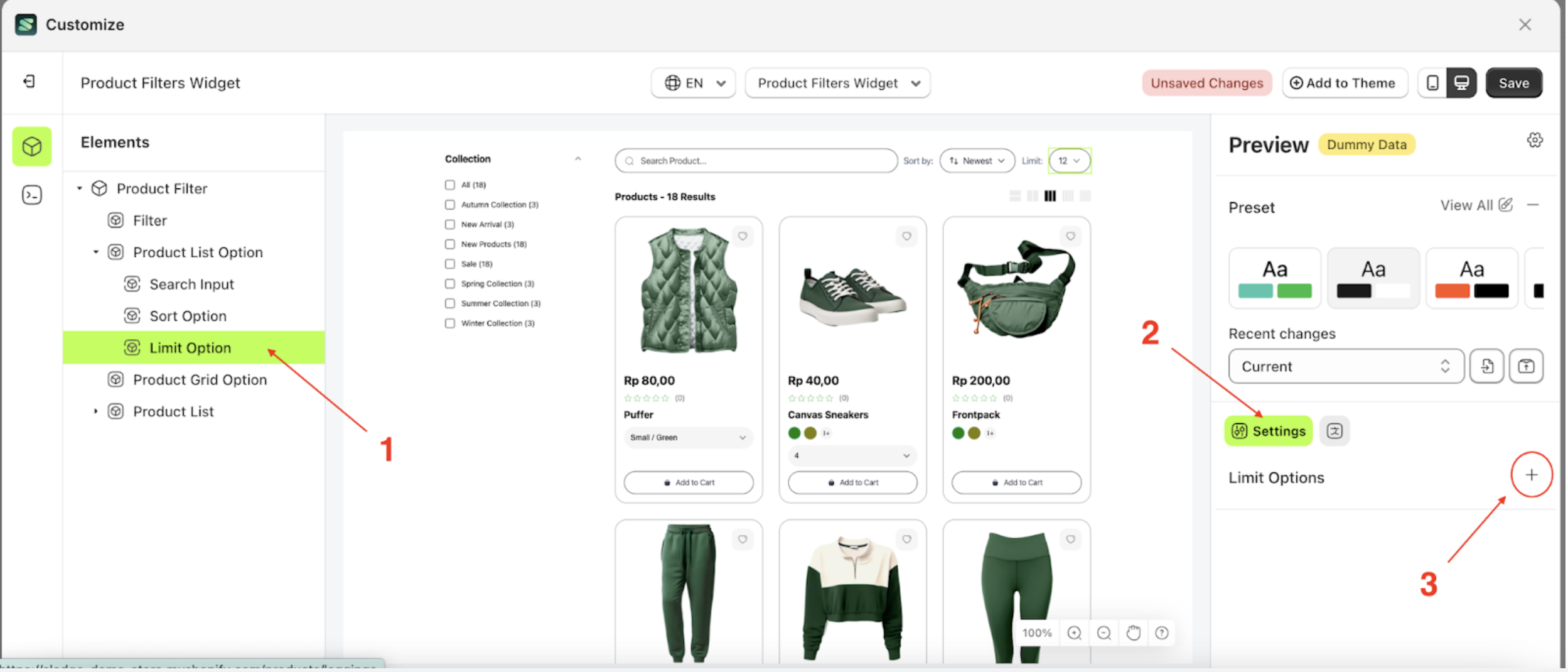This screenshot has height=672, width=1568.
Task: Click the plus icon beside Limit Options
Action: coord(1531,475)
